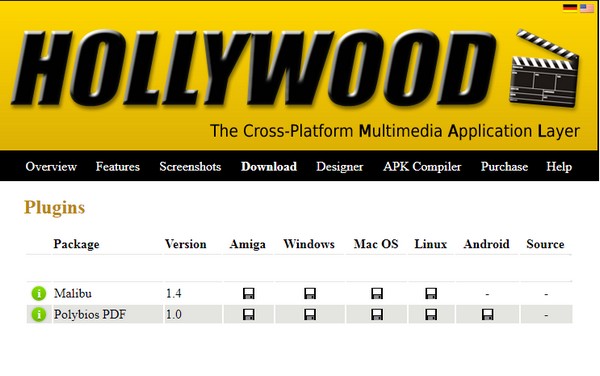The width and height of the screenshot is (600, 376).
Task: Open the Overview page
Action: (x=51, y=166)
